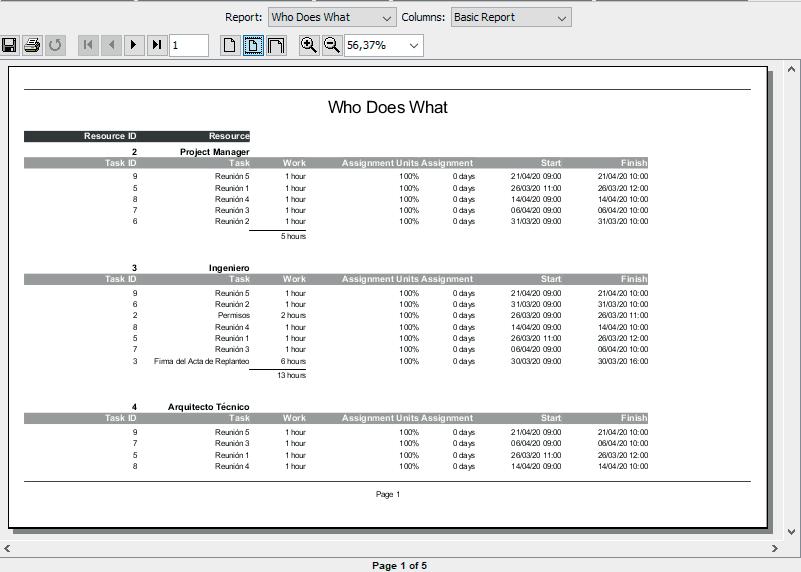This screenshot has height=572, width=801.
Task: Click the 2 hours work value for Permisos
Action: pyautogui.click(x=293, y=315)
